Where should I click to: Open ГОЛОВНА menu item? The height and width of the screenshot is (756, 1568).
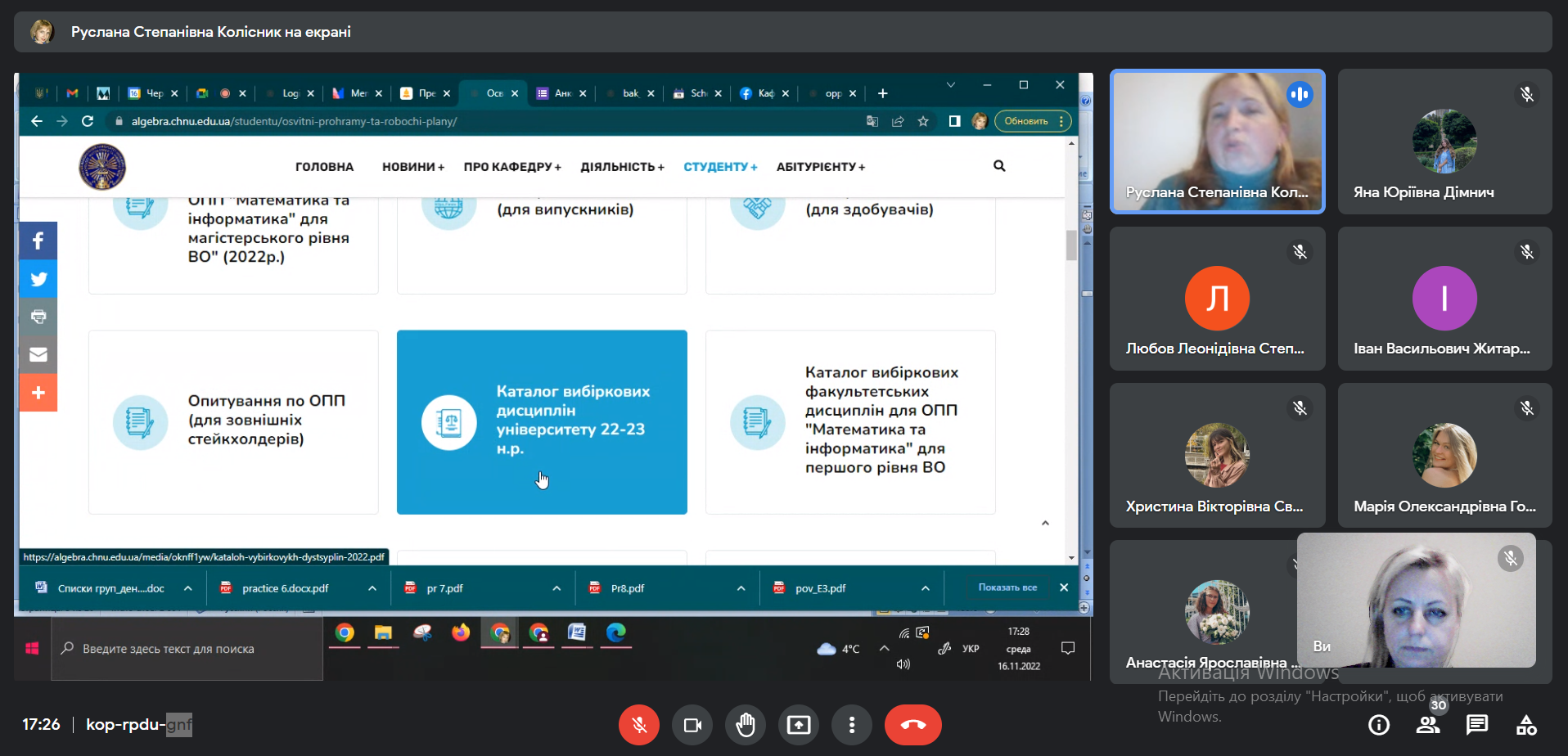point(324,167)
